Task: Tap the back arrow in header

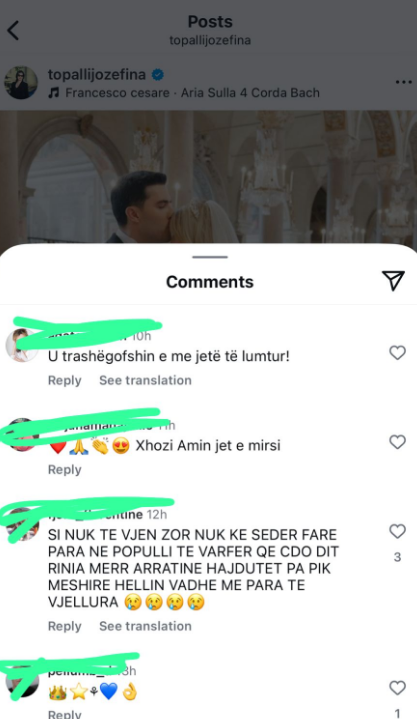Action: click(13, 31)
